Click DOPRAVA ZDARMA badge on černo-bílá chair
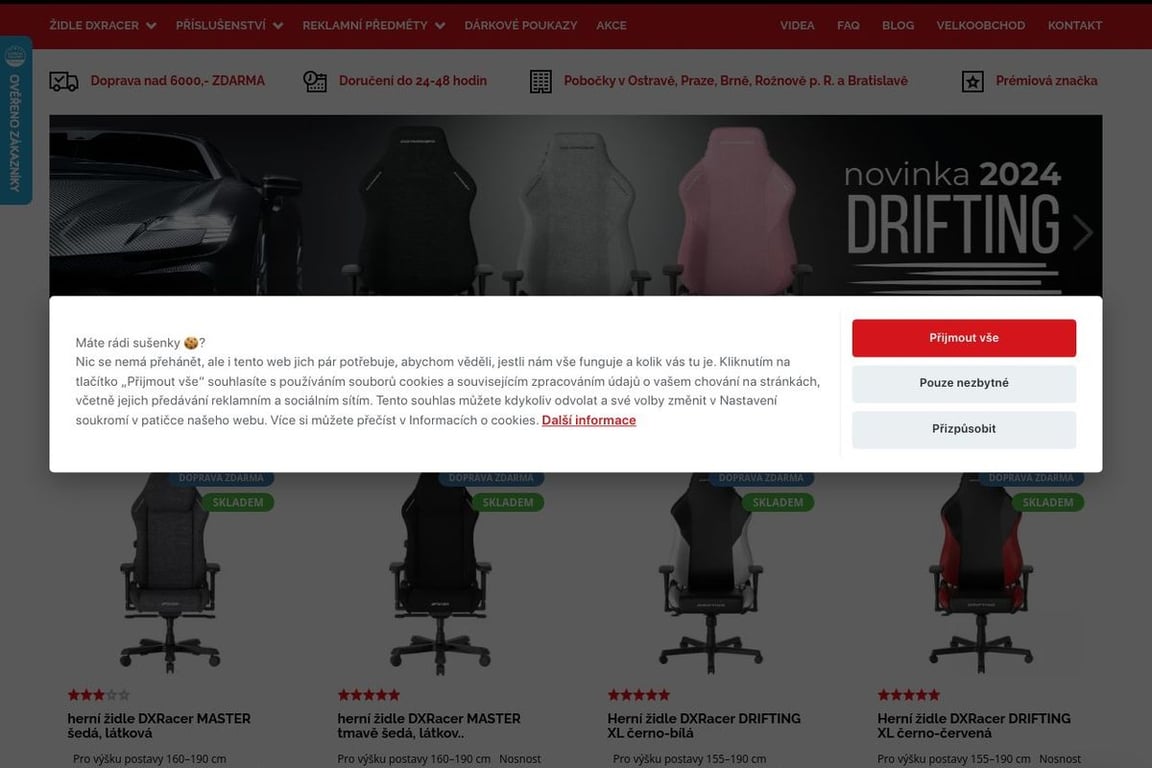Image resolution: width=1152 pixels, height=768 pixels. 761,478
